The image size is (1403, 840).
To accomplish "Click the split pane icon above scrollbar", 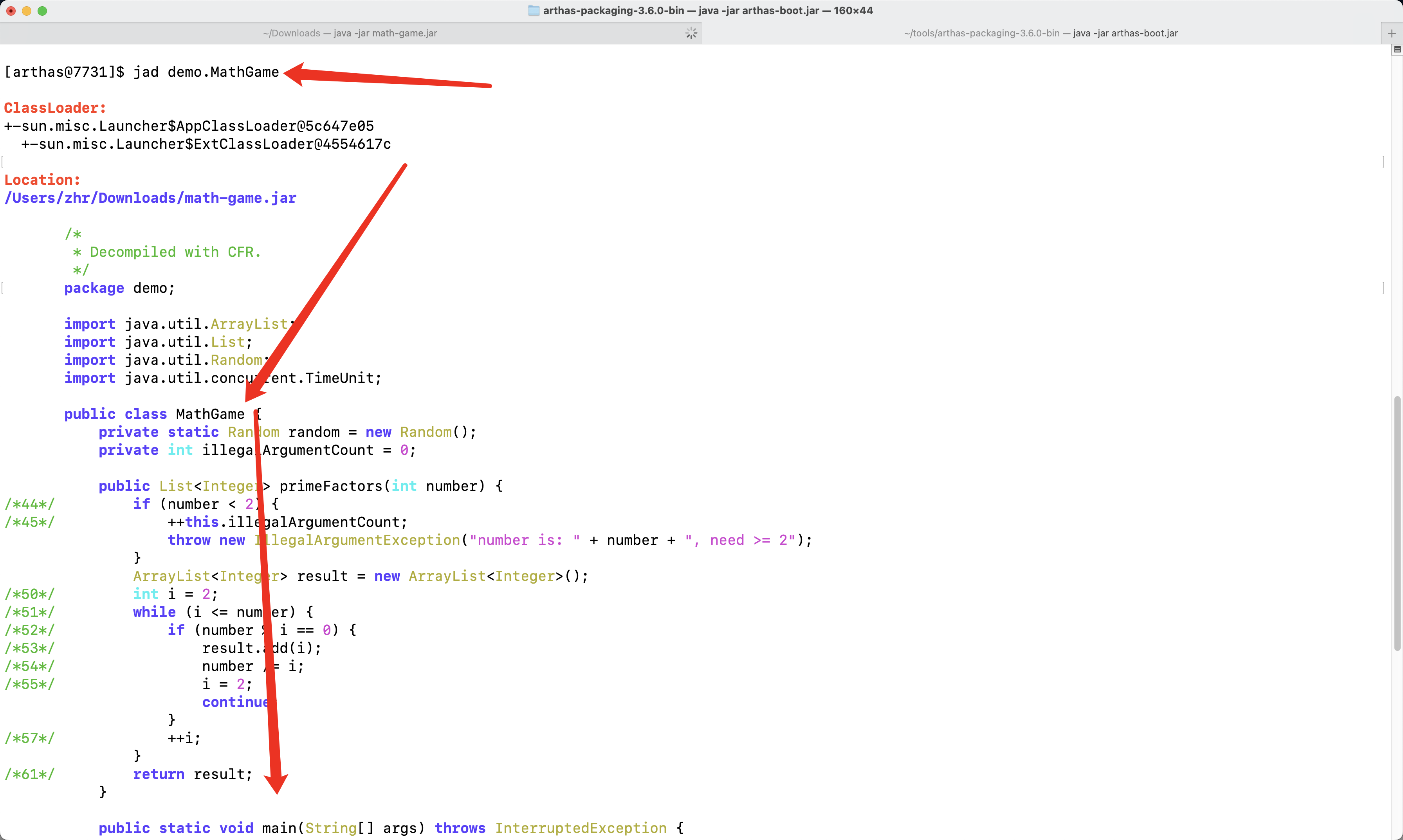I will (1397, 50).
